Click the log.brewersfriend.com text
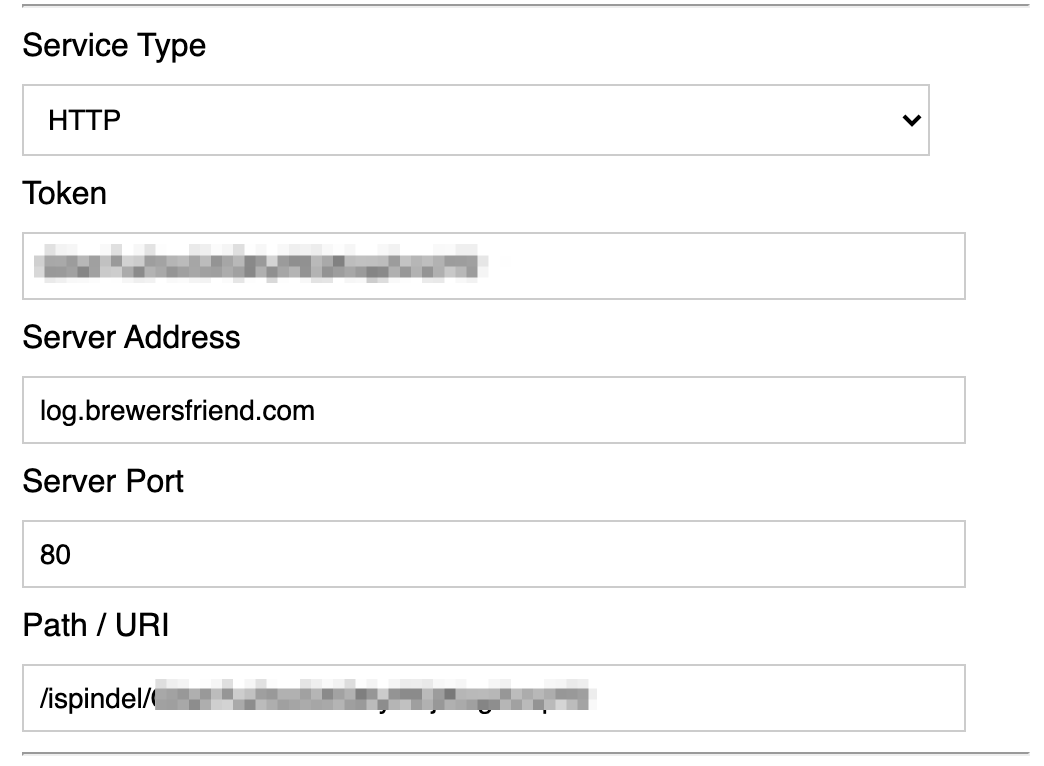This screenshot has height=766, width=1044. [x=177, y=410]
